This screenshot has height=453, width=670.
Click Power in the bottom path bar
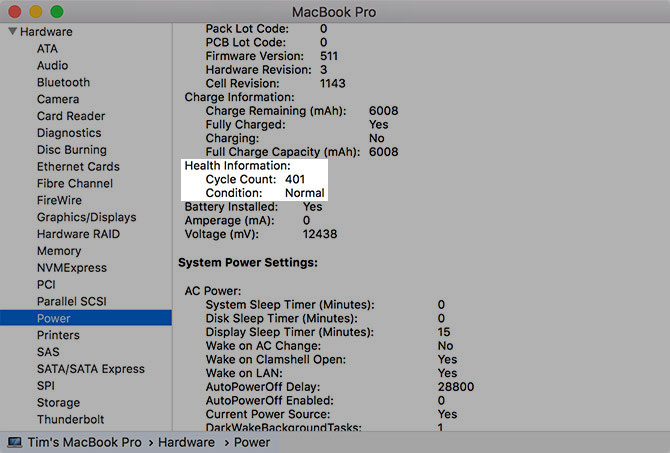[252, 442]
